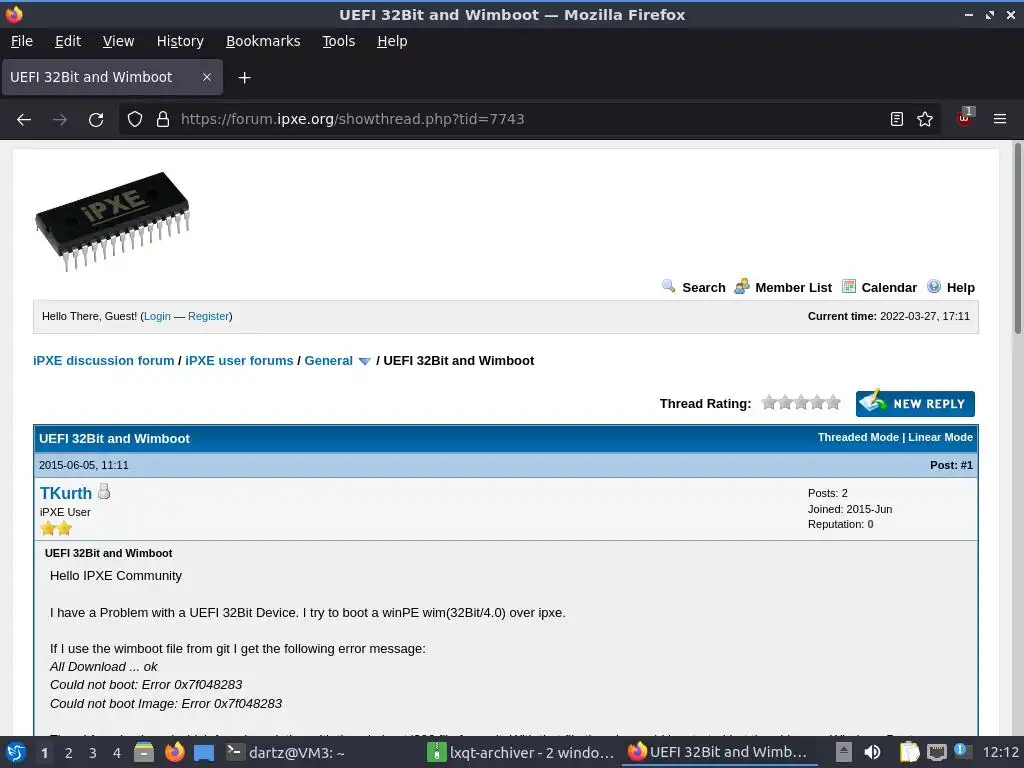The height and width of the screenshot is (768, 1024).
Task: Close the UEFI 32Bit and Wimboot tab
Action: click(207, 77)
